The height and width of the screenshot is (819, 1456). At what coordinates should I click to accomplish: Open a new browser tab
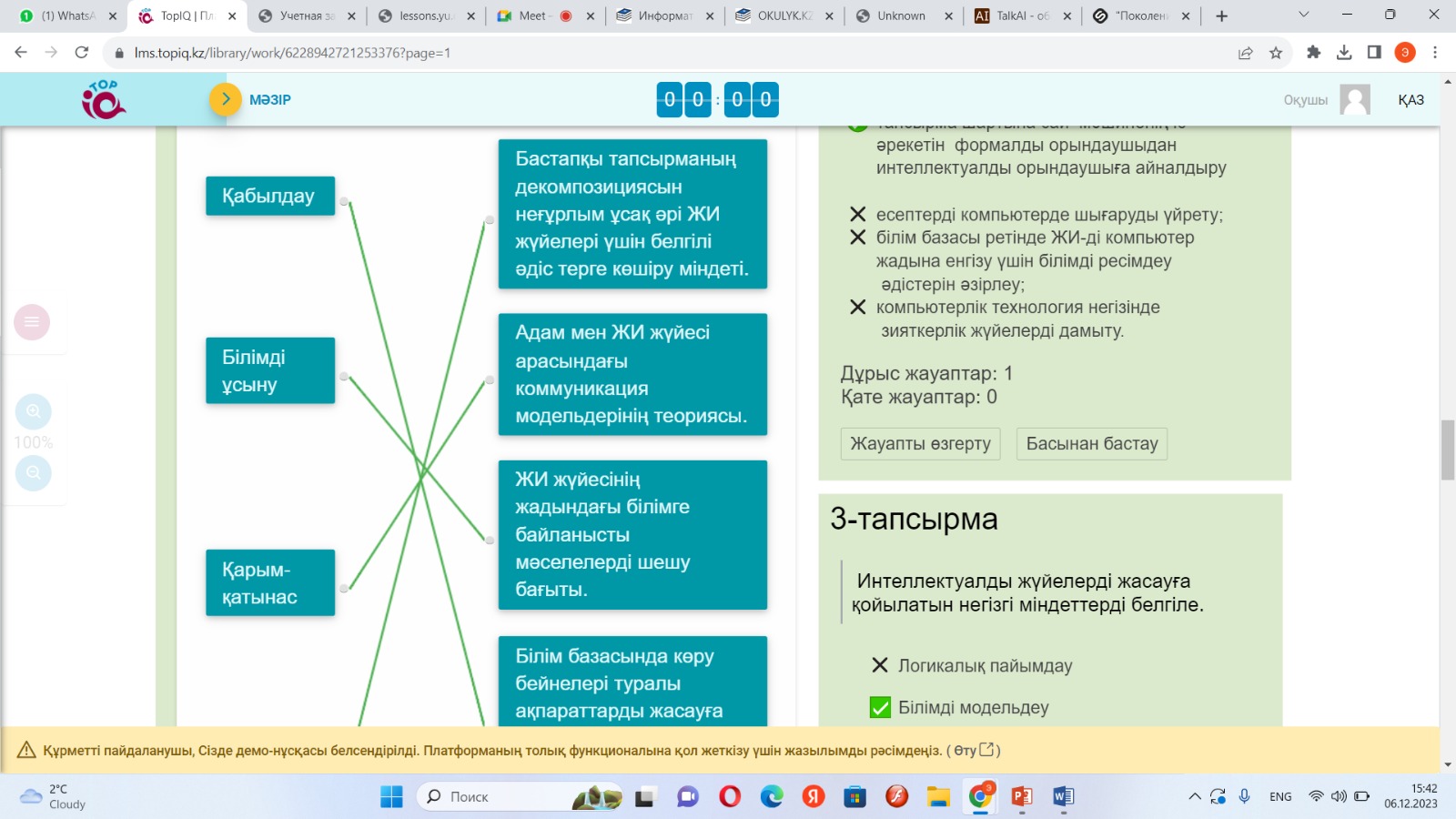[1221, 15]
